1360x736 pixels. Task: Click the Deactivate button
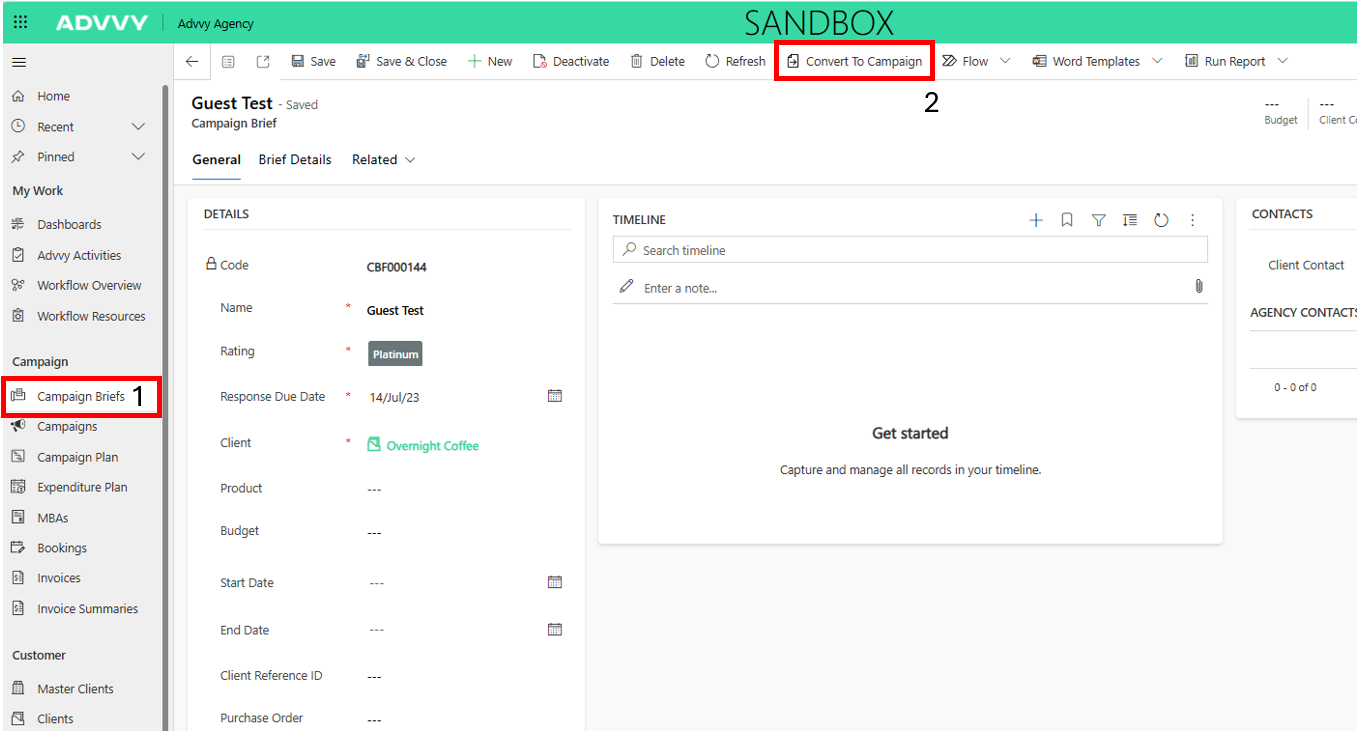(x=570, y=61)
